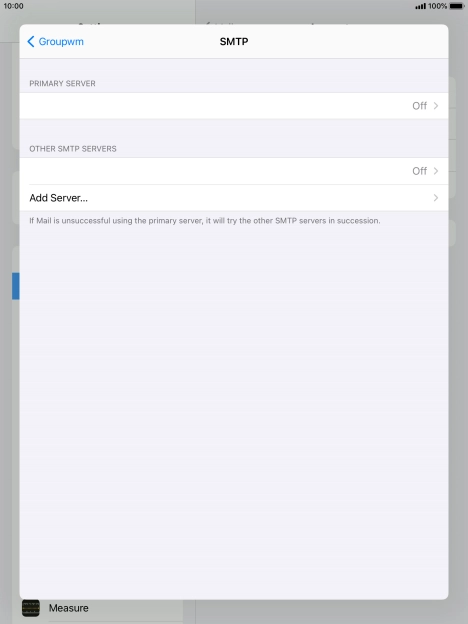The width and height of the screenshot is (468, 624).
Task: Expand Primary Server using its right chevron
Action: 436,106
